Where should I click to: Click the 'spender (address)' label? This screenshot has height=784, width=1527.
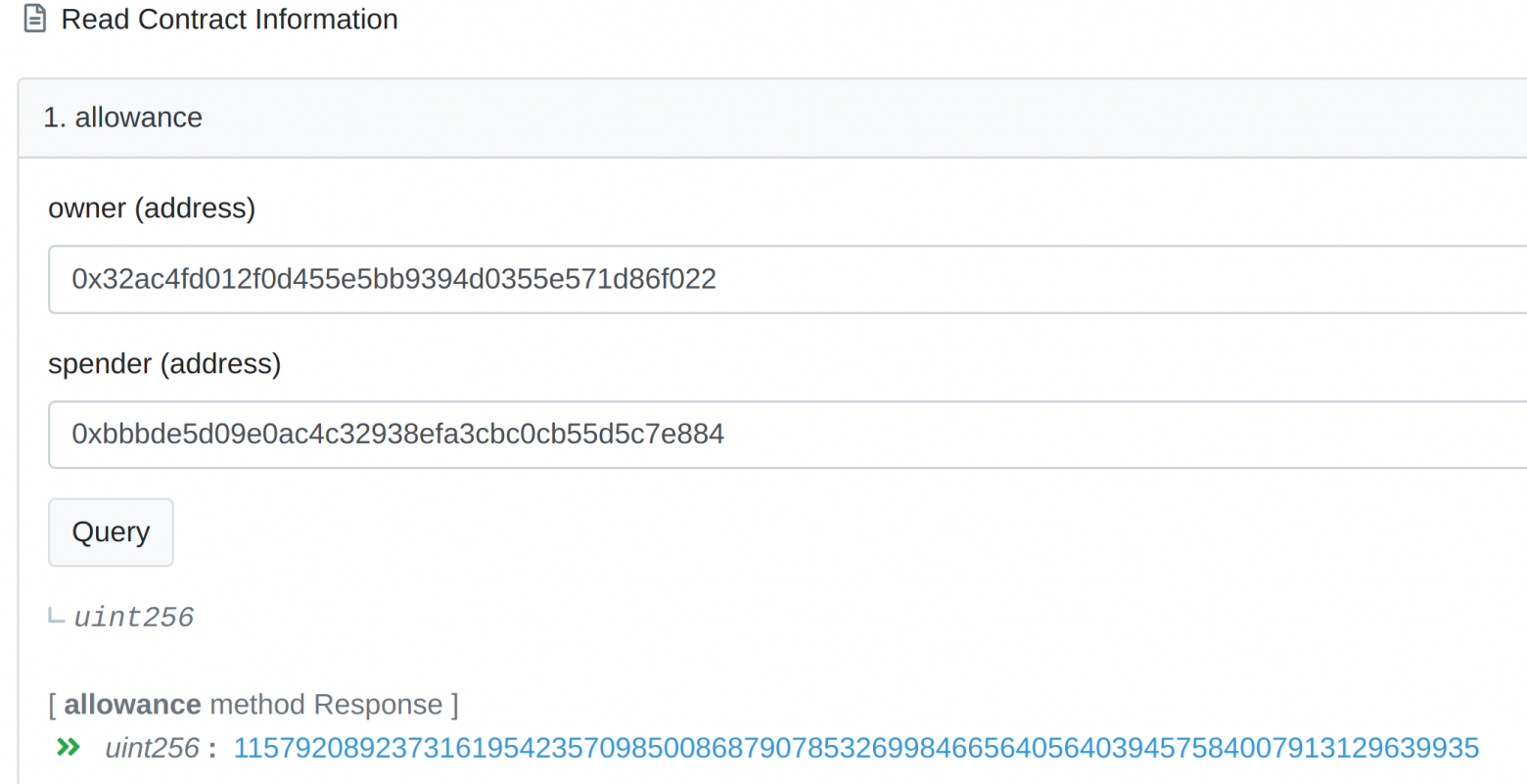click(164, 364)
